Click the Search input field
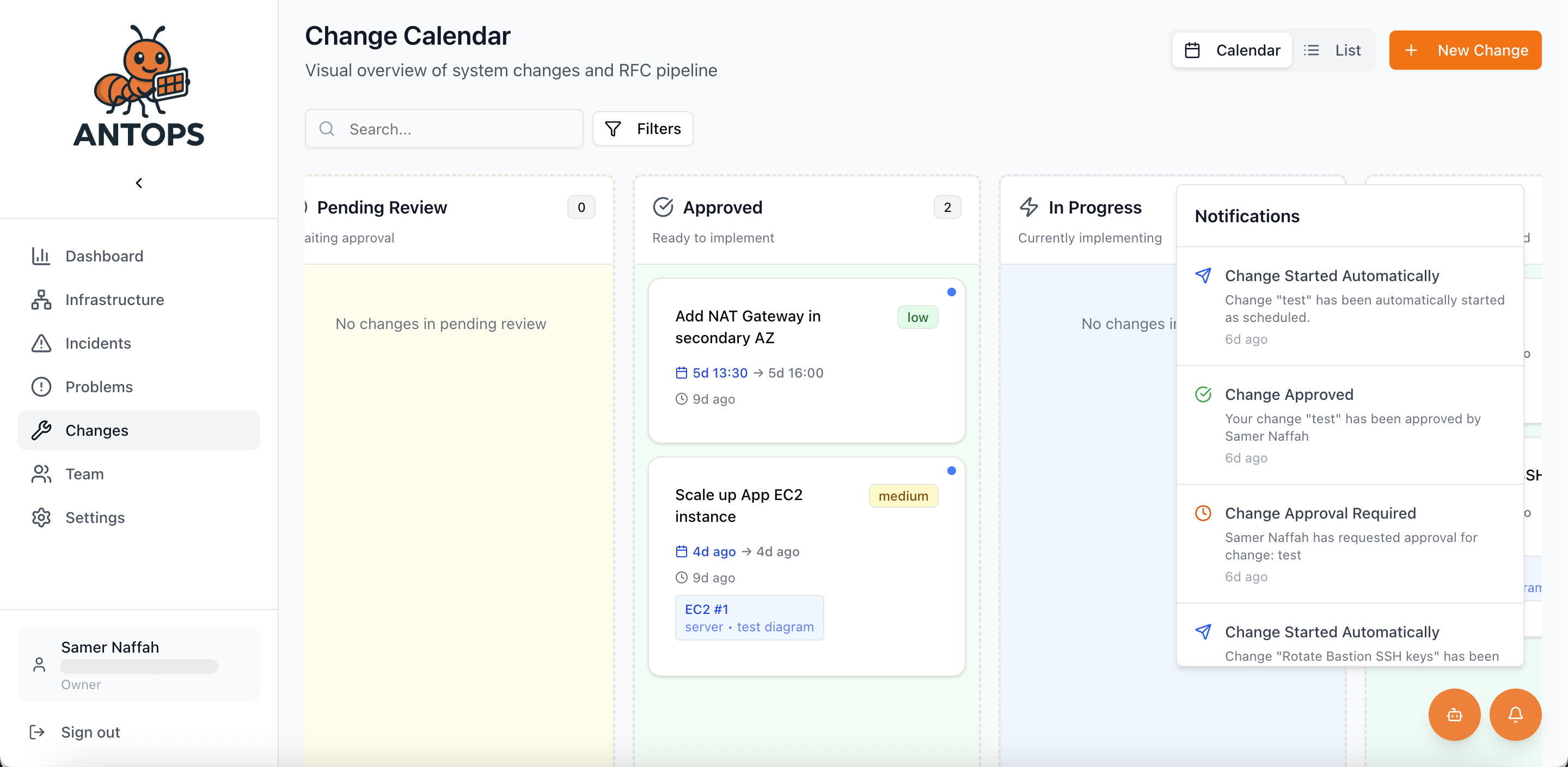This screenshot has height=767, width=1568. (x=444, y=129)
